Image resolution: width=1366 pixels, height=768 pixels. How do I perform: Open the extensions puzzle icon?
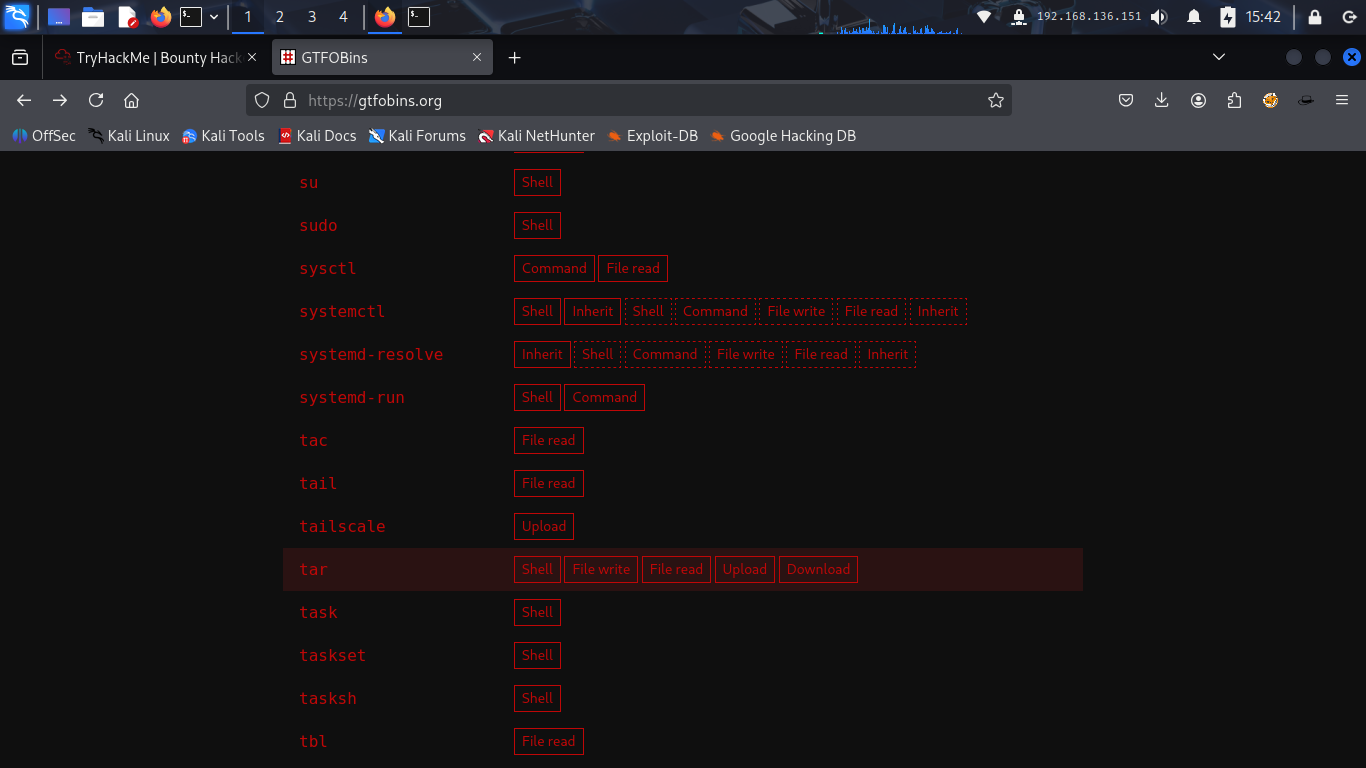click(1234, 100)
